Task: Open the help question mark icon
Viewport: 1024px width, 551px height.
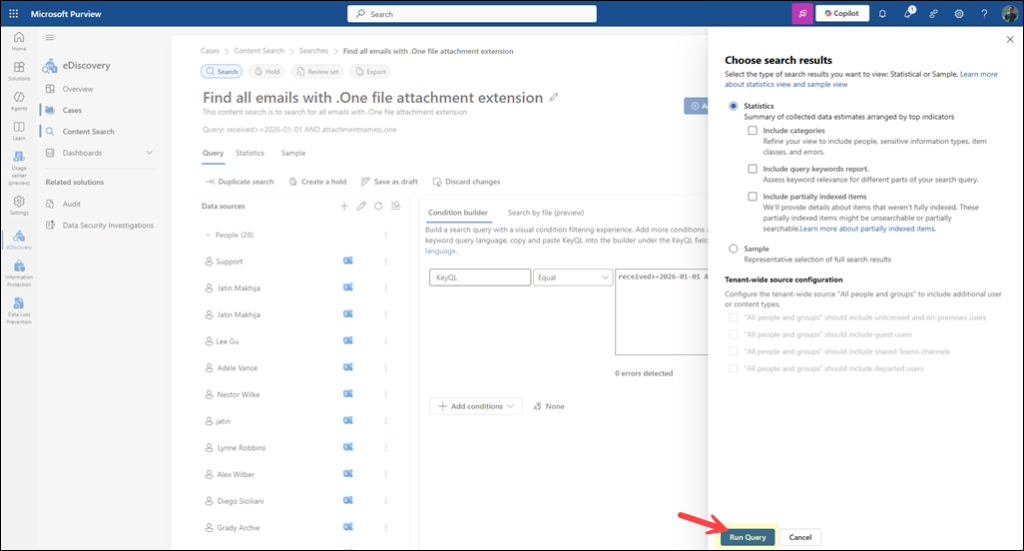Action: pyautogui.click(x=984, y=14)
